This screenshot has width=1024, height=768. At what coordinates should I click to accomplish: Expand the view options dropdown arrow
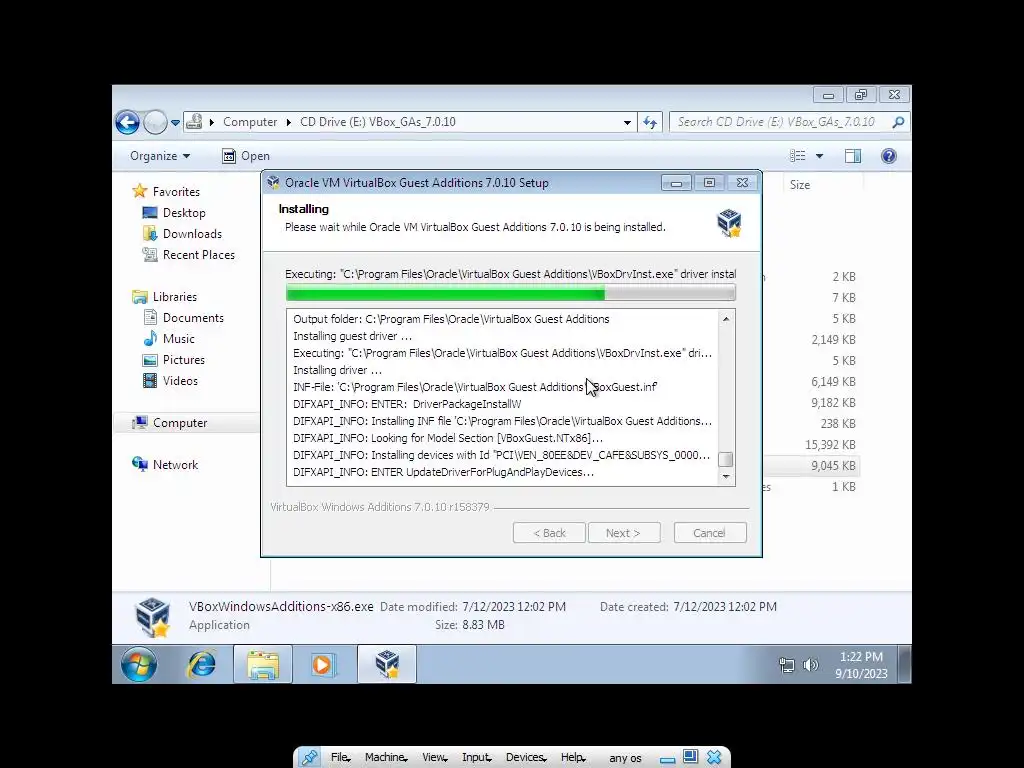(820, 156)
